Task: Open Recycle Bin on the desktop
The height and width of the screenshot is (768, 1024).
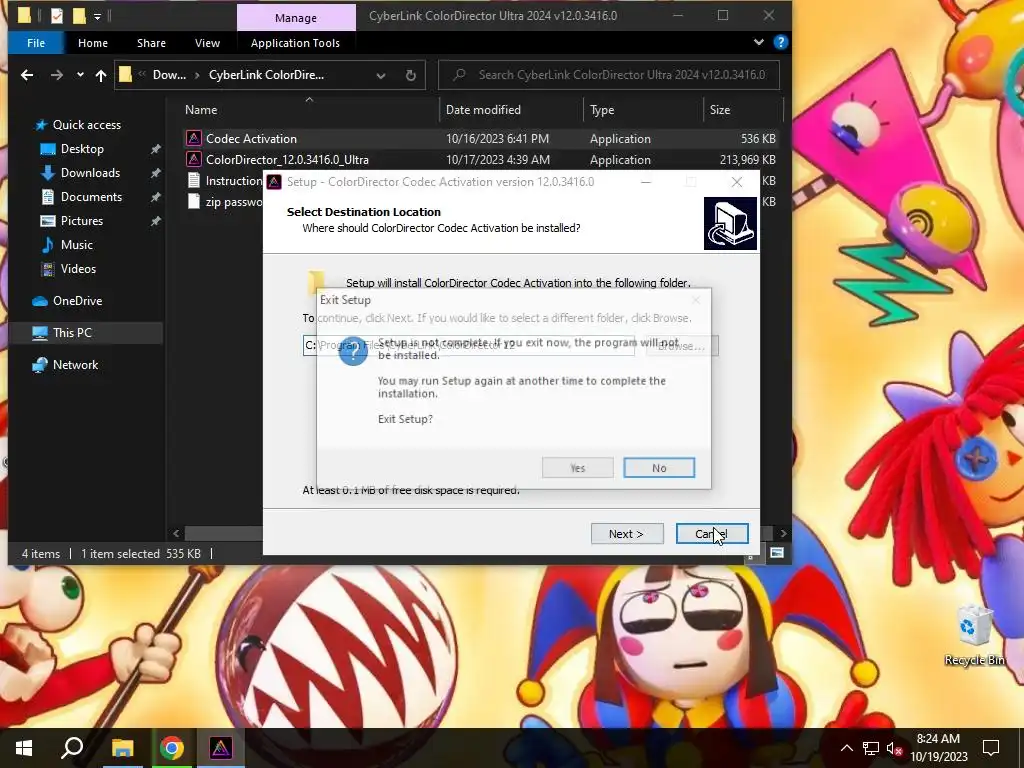Action: [974, 635]
